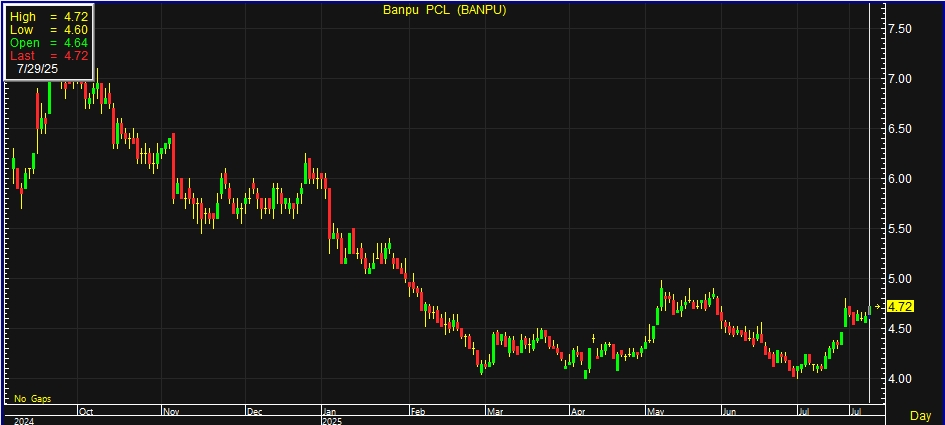Click the Banpu PCL (BANPU) chart title
The width and height of the screenshot is (945, 425).
click(445, 10)
